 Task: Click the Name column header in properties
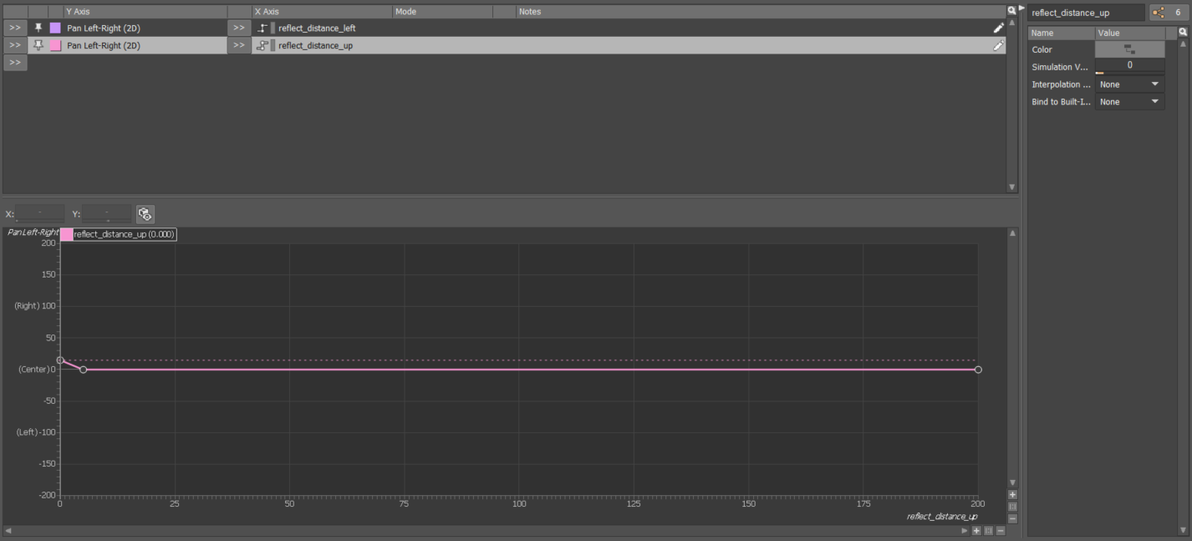tap(1061, 33)
